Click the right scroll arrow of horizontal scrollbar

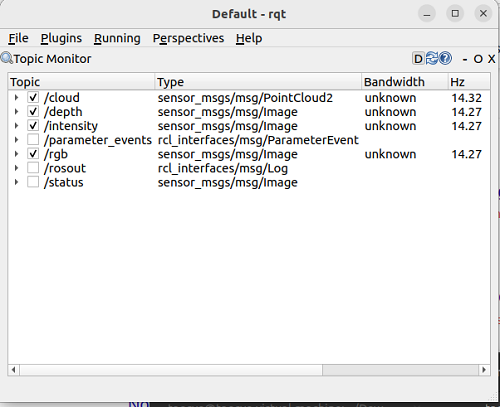(x=484, y=370)
